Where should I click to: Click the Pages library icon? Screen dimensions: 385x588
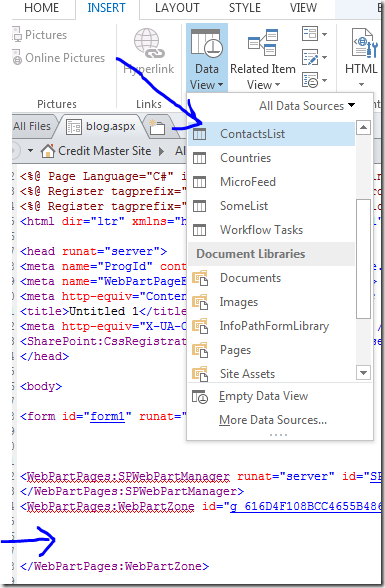click(200, 350)
